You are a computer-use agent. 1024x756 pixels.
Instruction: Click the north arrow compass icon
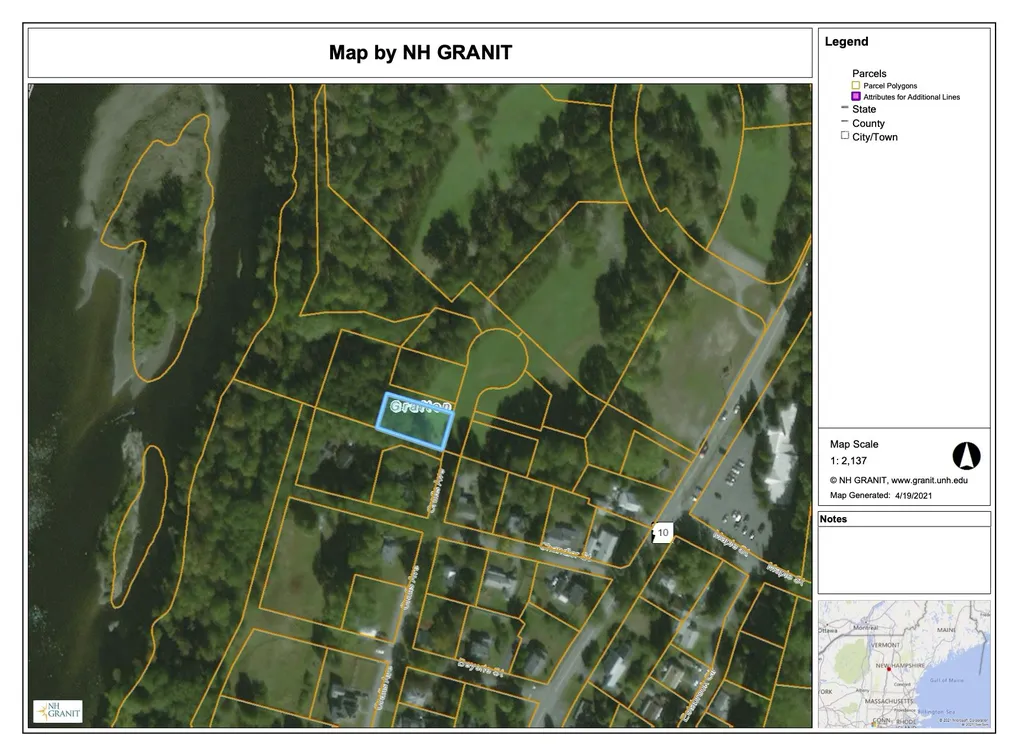click(x=967, y=456)
